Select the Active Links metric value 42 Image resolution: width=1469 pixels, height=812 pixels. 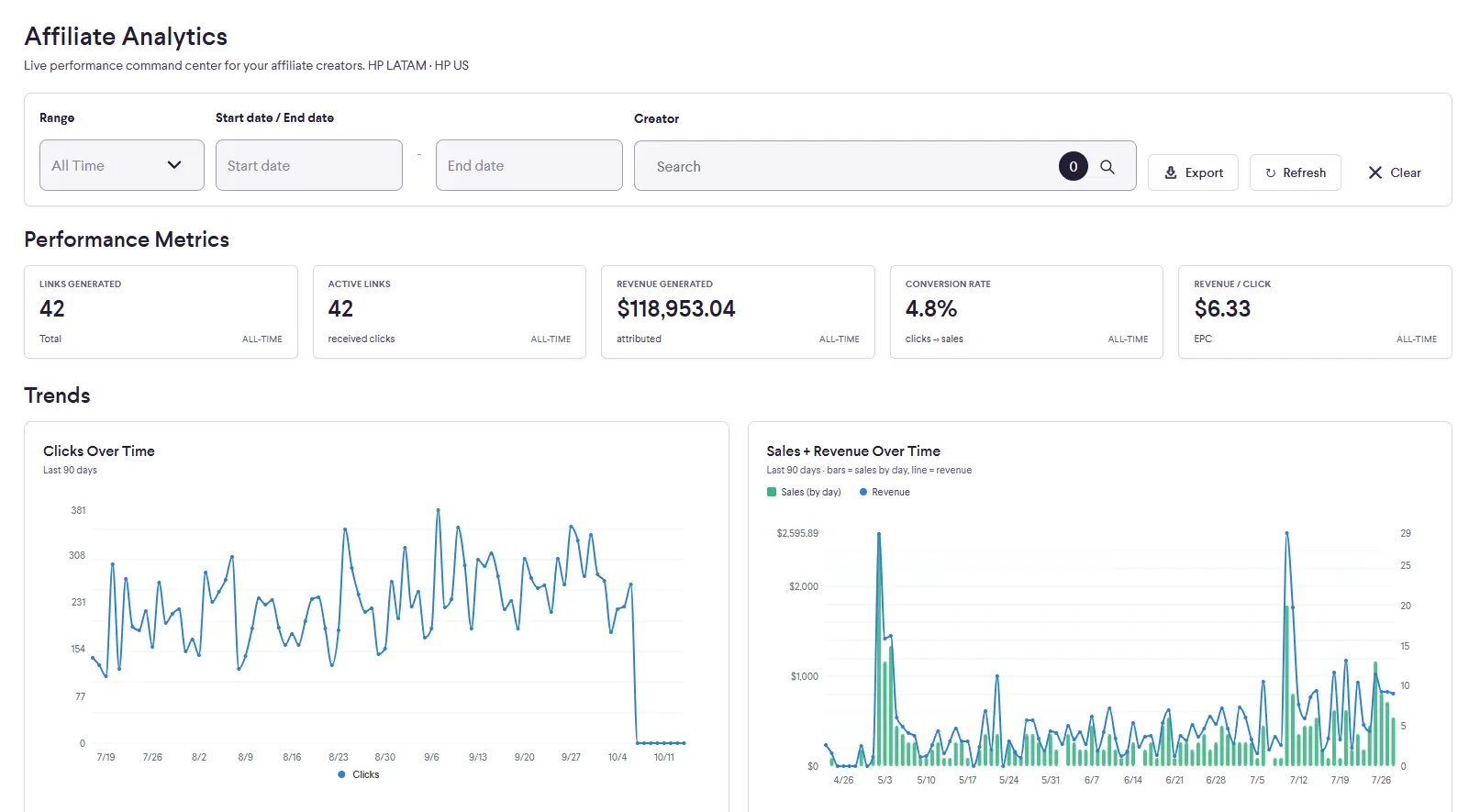[340, 309]
